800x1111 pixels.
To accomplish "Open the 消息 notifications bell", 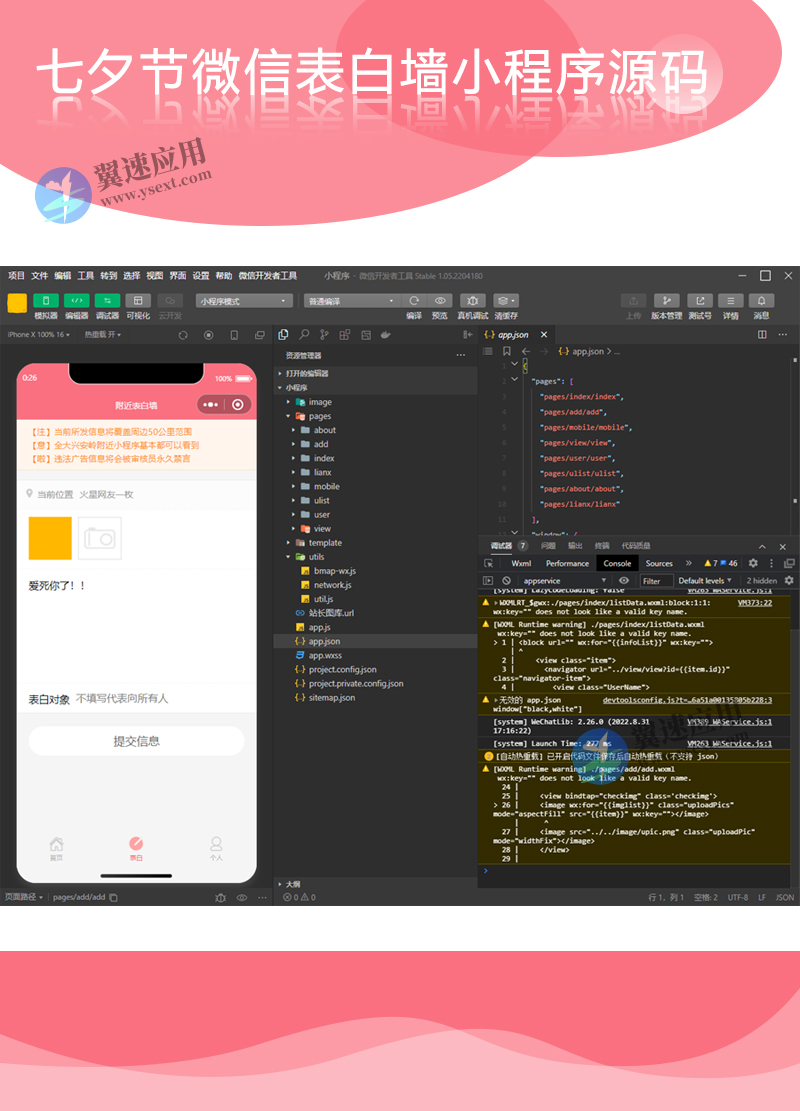I will tap(761, 301).
